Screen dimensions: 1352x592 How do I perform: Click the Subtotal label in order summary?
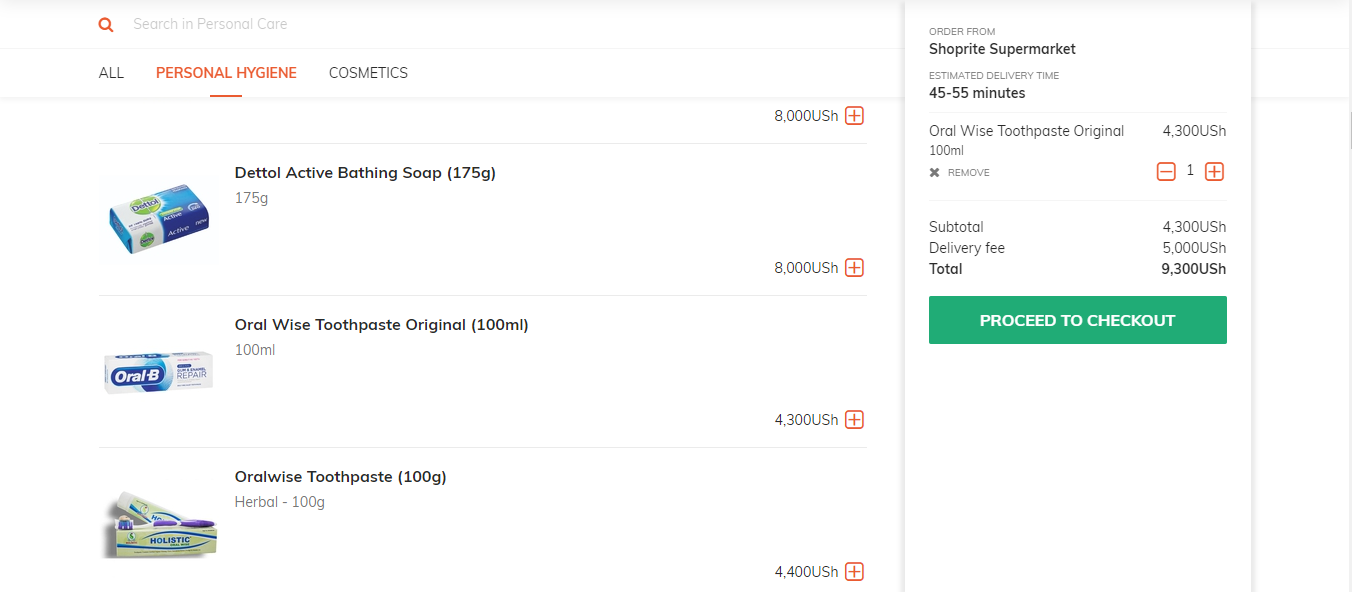point(956,227)
